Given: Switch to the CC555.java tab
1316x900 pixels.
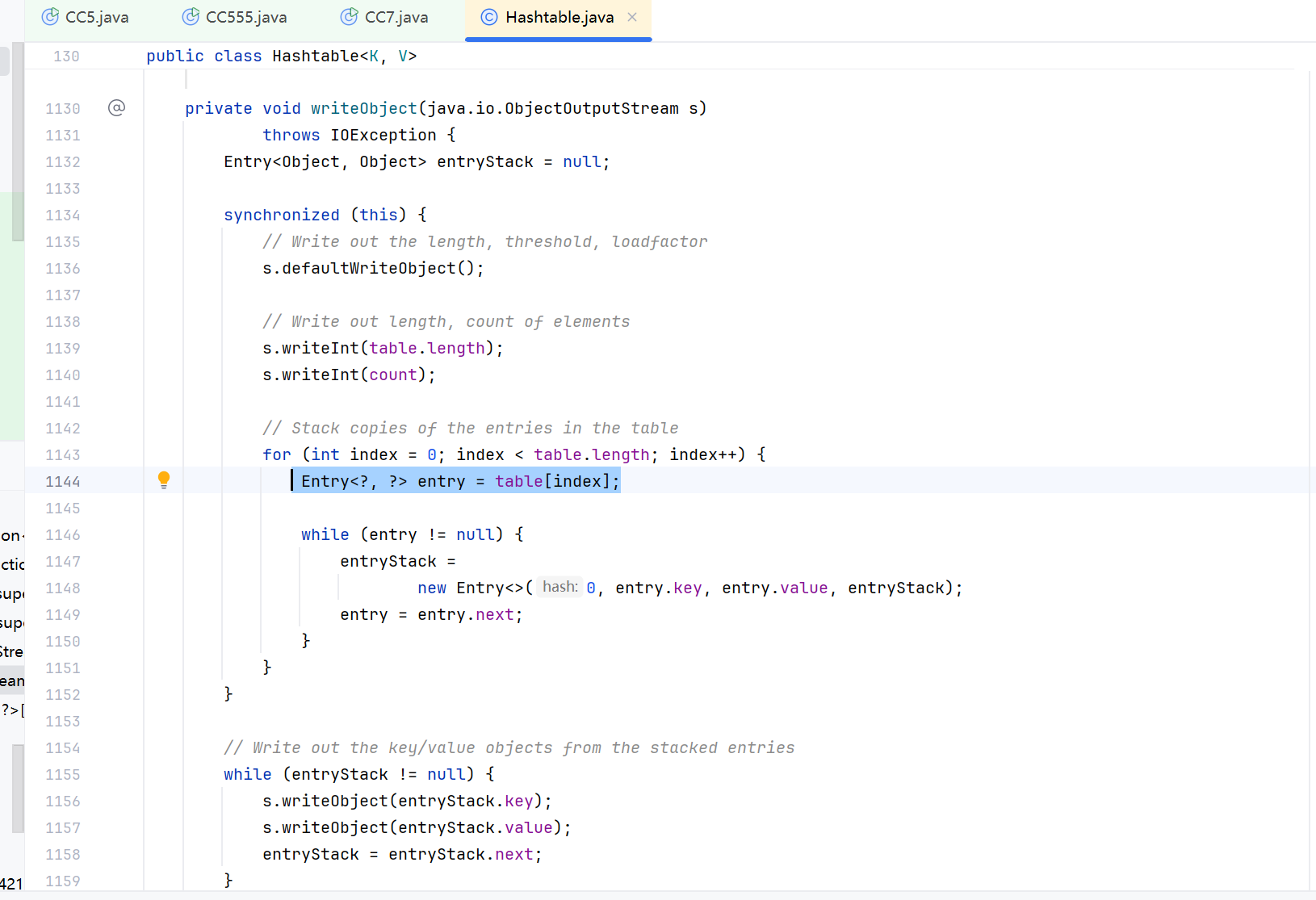Looking at the screenshot, I should tap(245, 17).
